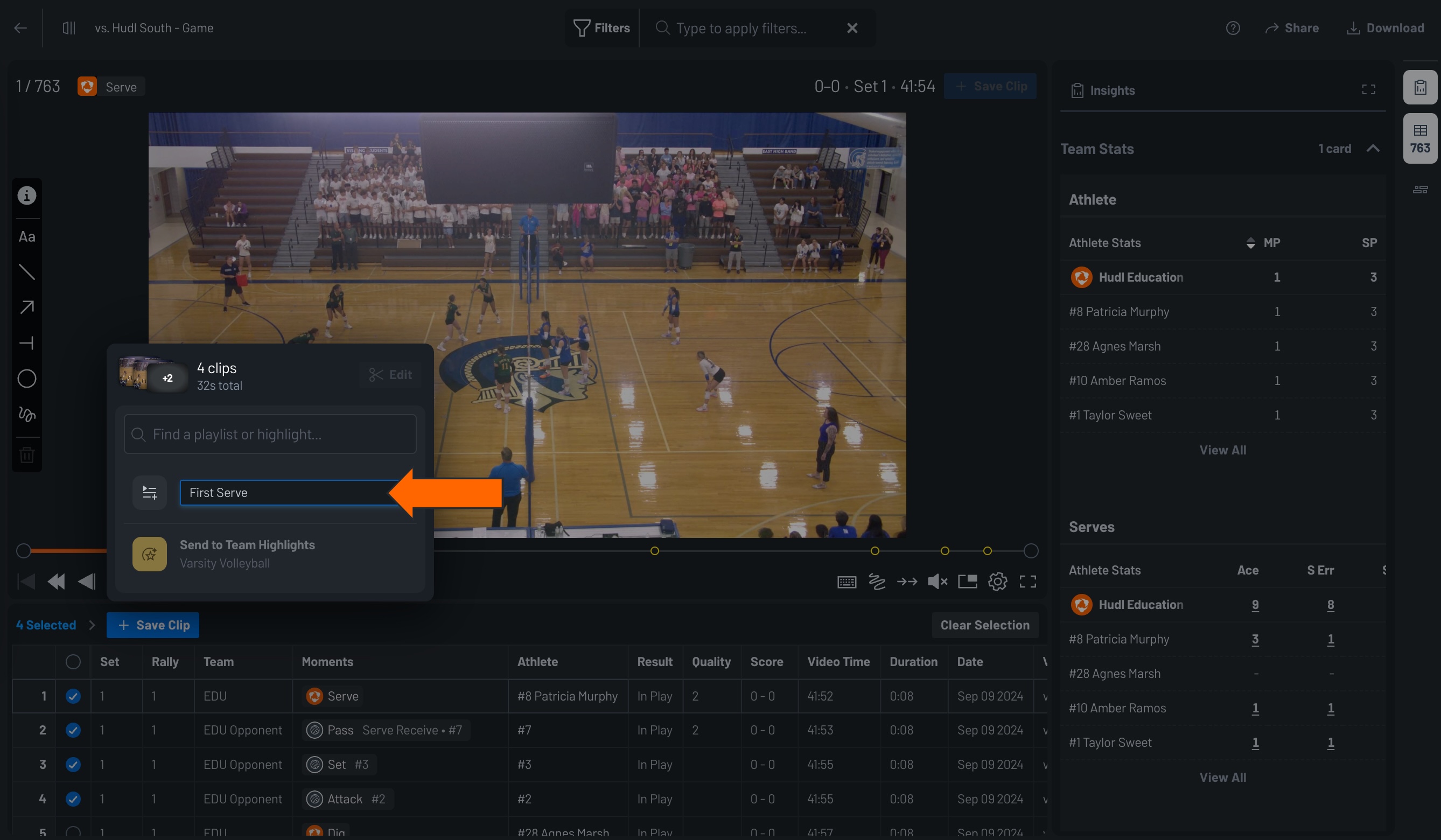Open the Aa text annotation tool
Viewport: 1441px width, 840px height.
(27, 236)
